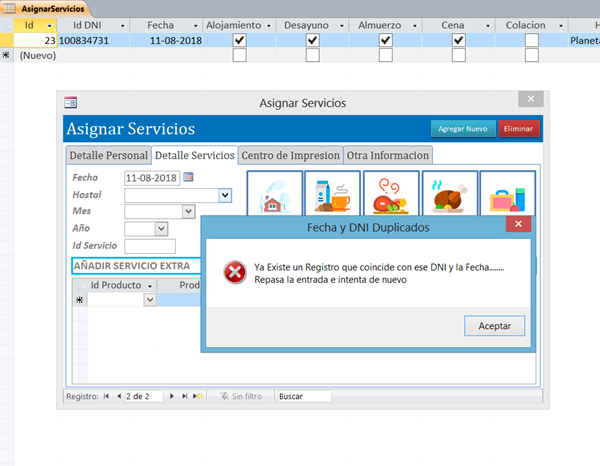Screen dimensions: 600x466
Task: Click the record number box showing 2 de 2
Action: click(144, 396)
